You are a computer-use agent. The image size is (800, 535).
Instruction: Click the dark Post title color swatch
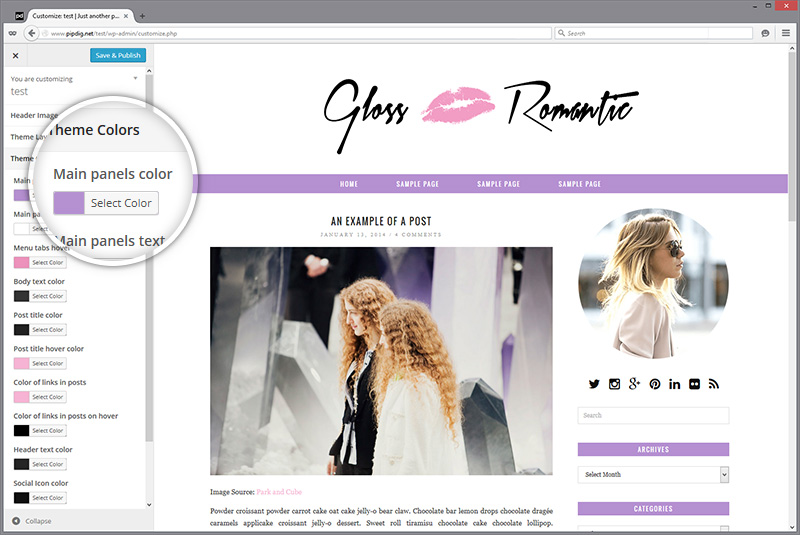pyautogui.click(x=21, y=330)
